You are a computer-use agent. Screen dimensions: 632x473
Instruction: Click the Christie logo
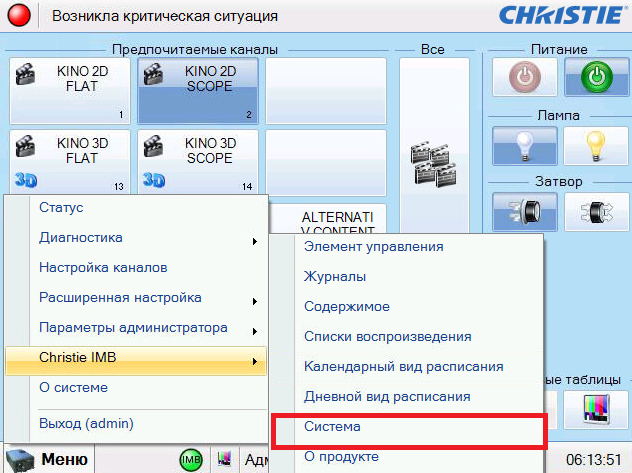[561, 15]
